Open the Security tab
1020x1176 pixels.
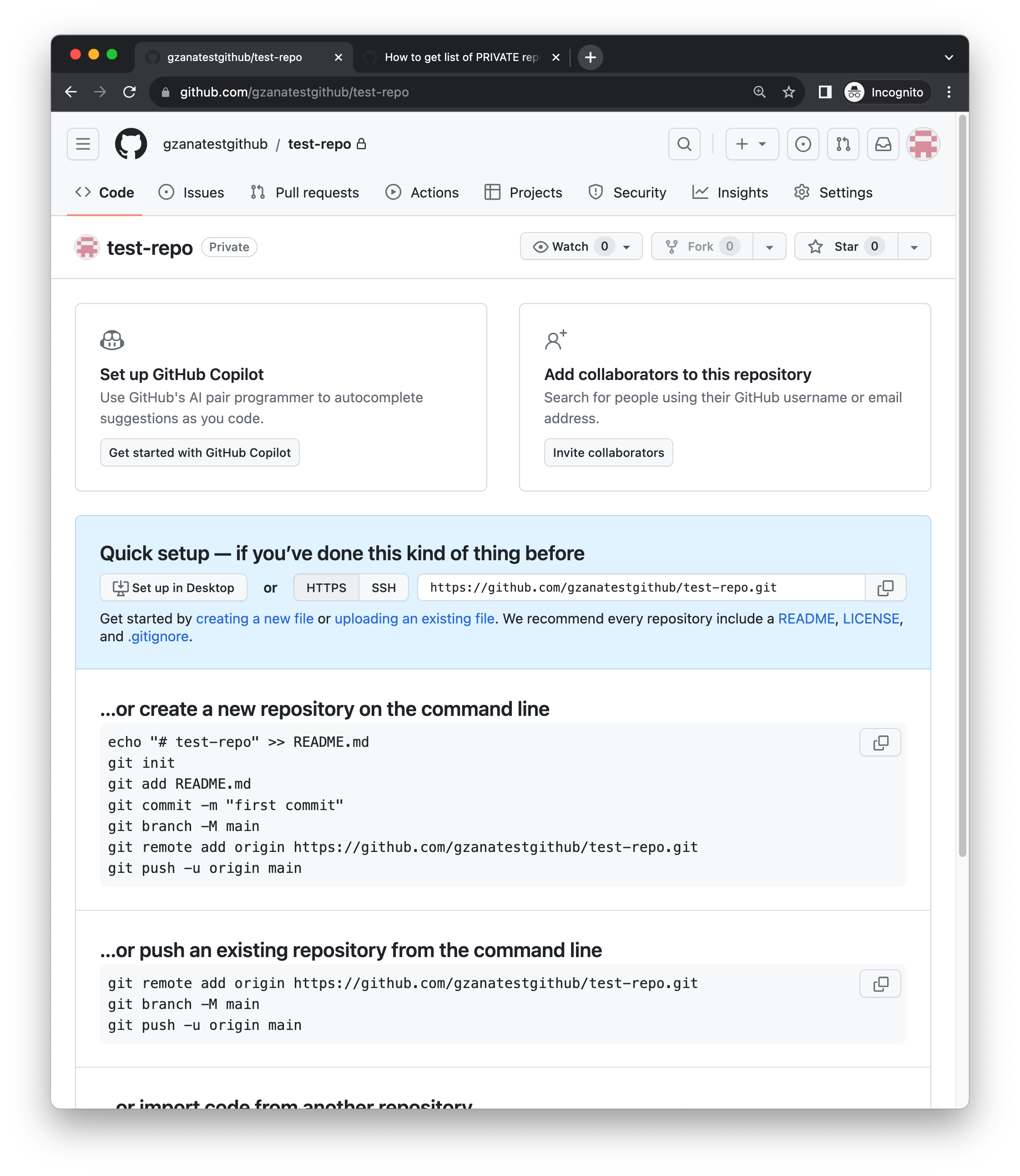pos(626,193)
